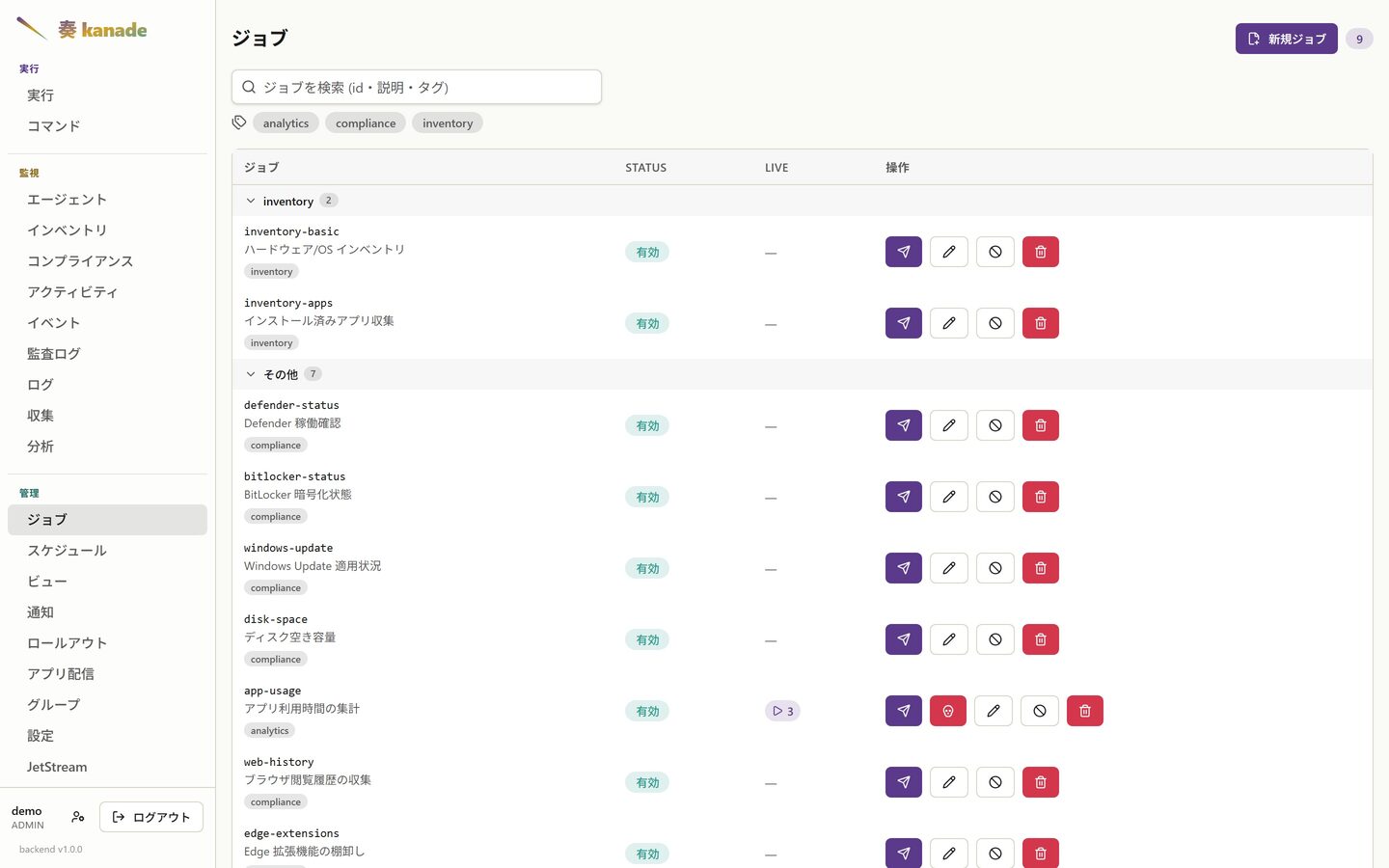Open the JetStream page

(107, 767)
